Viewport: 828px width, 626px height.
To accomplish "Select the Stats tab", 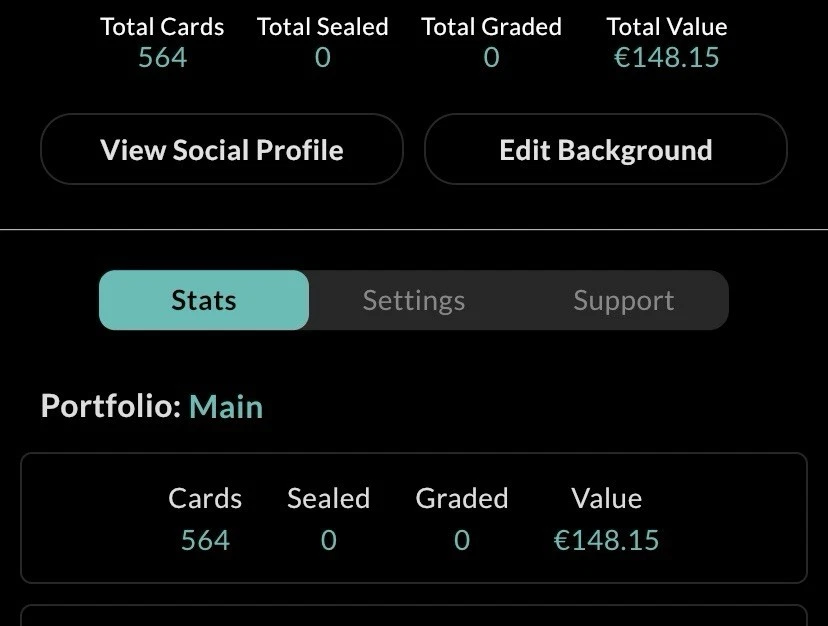I will tap(204, 300).
